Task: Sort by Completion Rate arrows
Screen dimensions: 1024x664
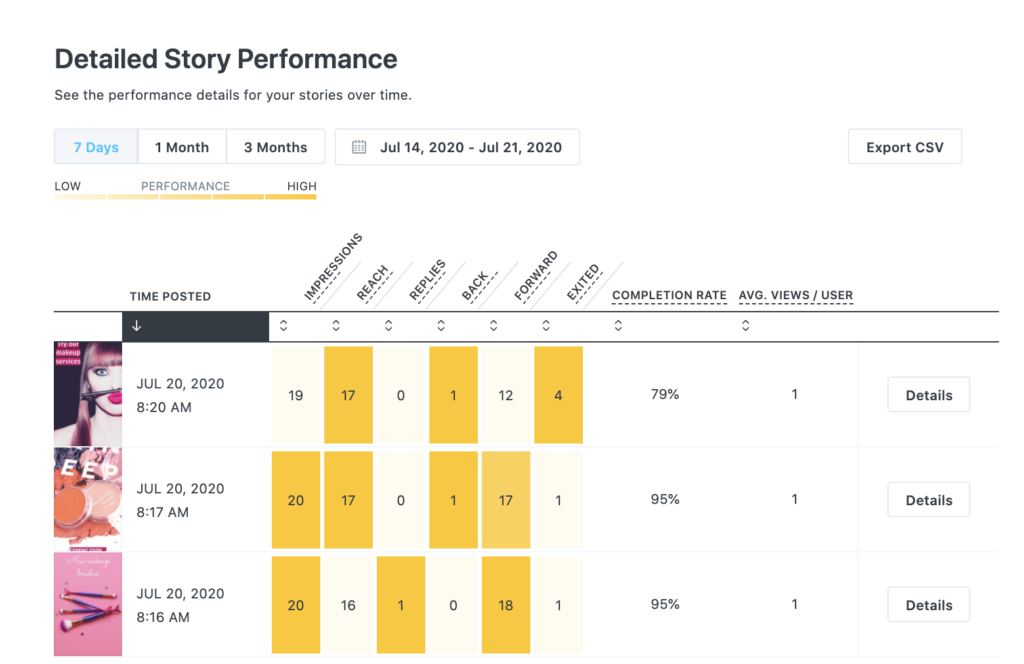Action: pyautogui.click(x=618, y=326)
